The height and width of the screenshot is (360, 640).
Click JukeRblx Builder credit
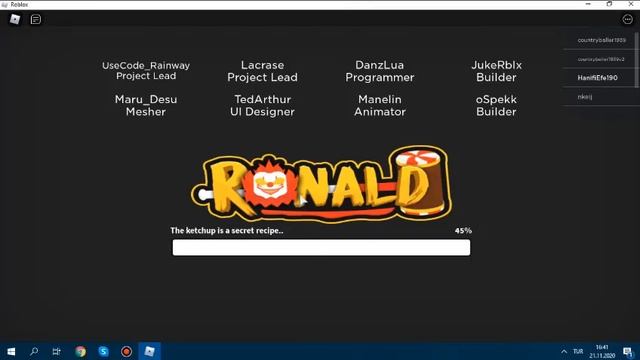[496, 71]
